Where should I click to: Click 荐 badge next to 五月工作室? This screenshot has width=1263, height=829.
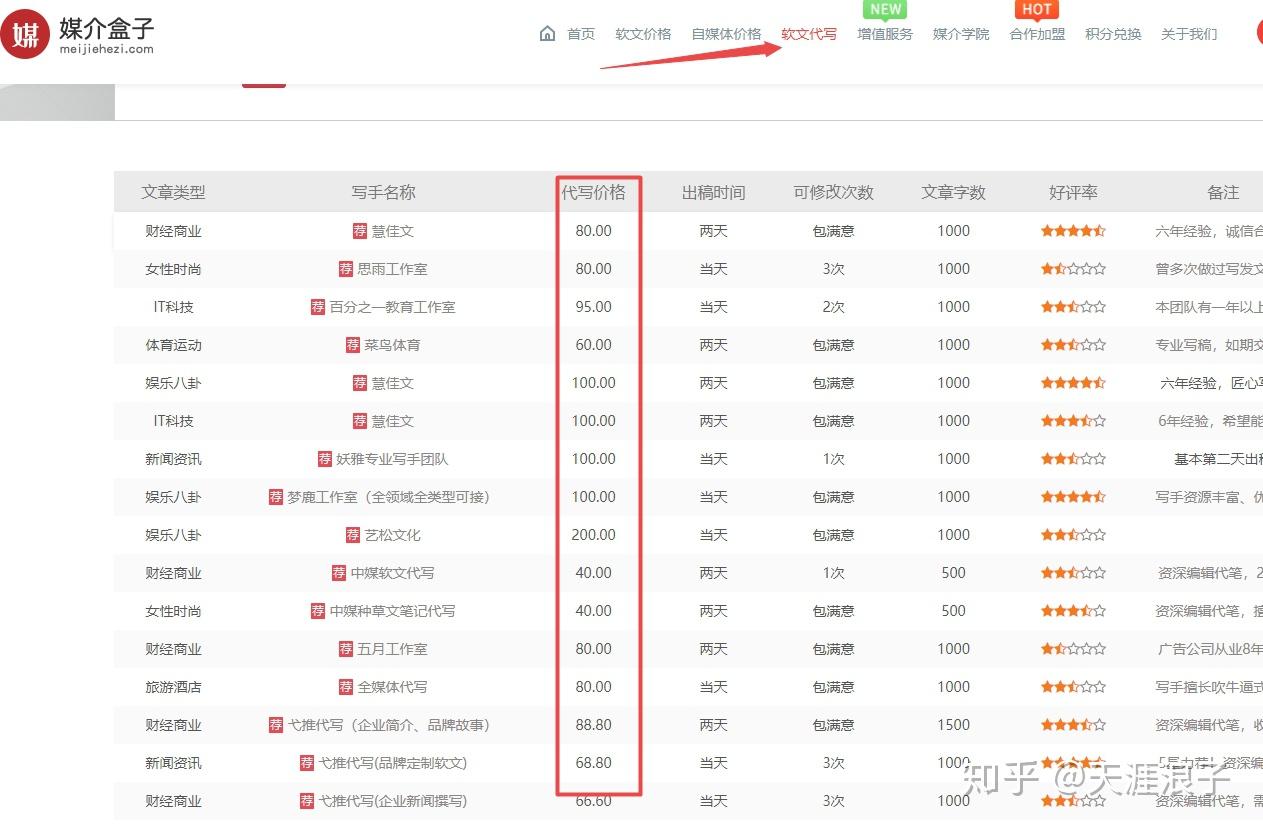click(346, 649)
